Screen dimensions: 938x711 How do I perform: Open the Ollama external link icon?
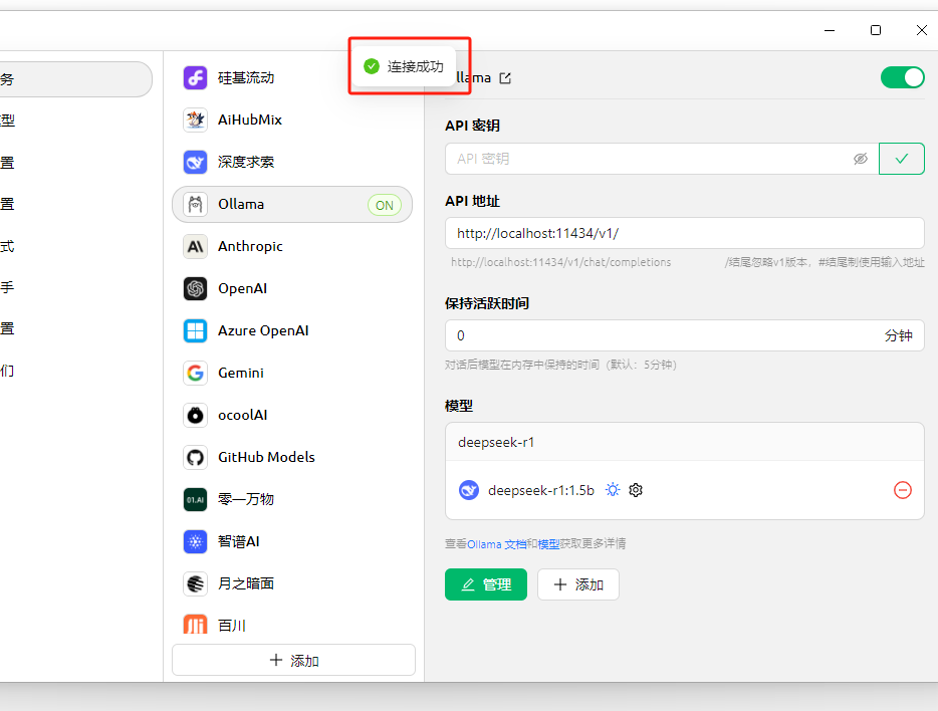505,78
